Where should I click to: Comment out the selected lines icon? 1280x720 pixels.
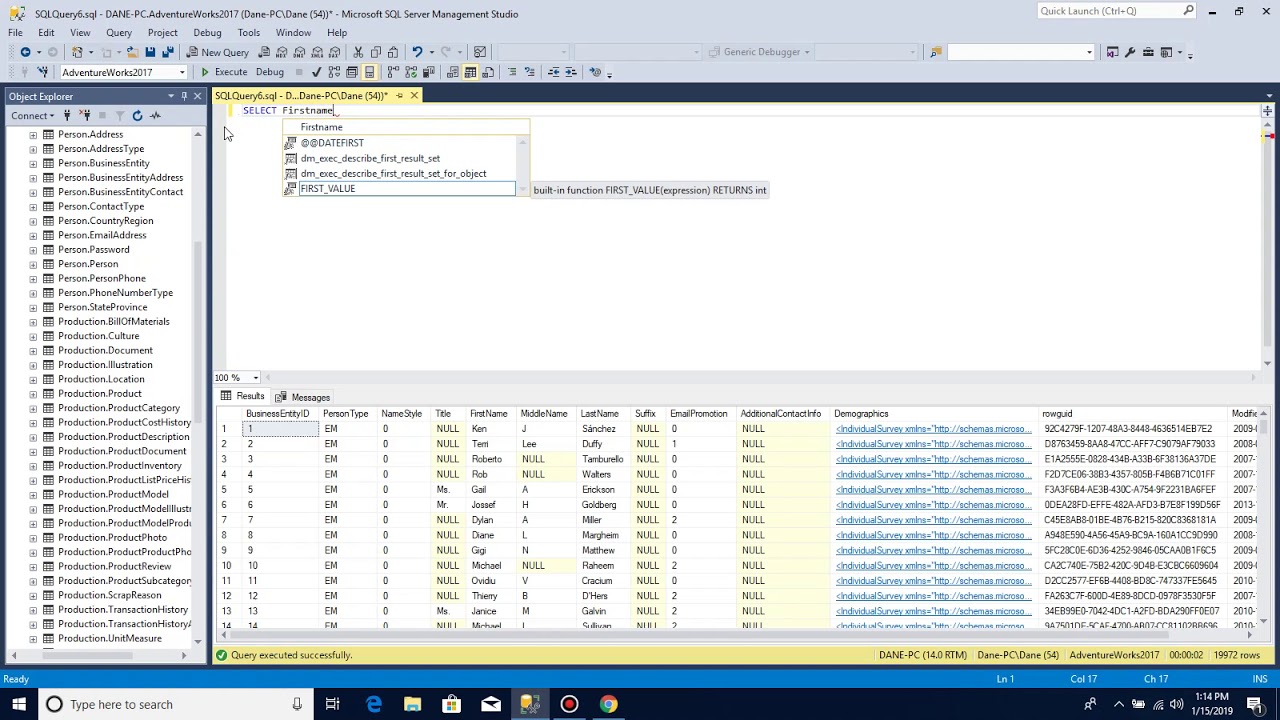512,72
